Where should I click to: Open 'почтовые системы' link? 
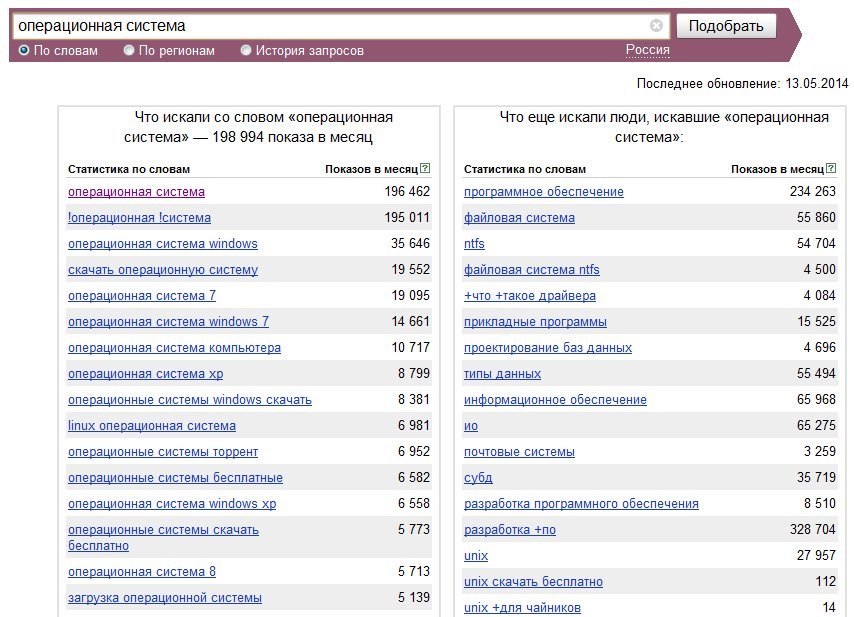[519, 452]
